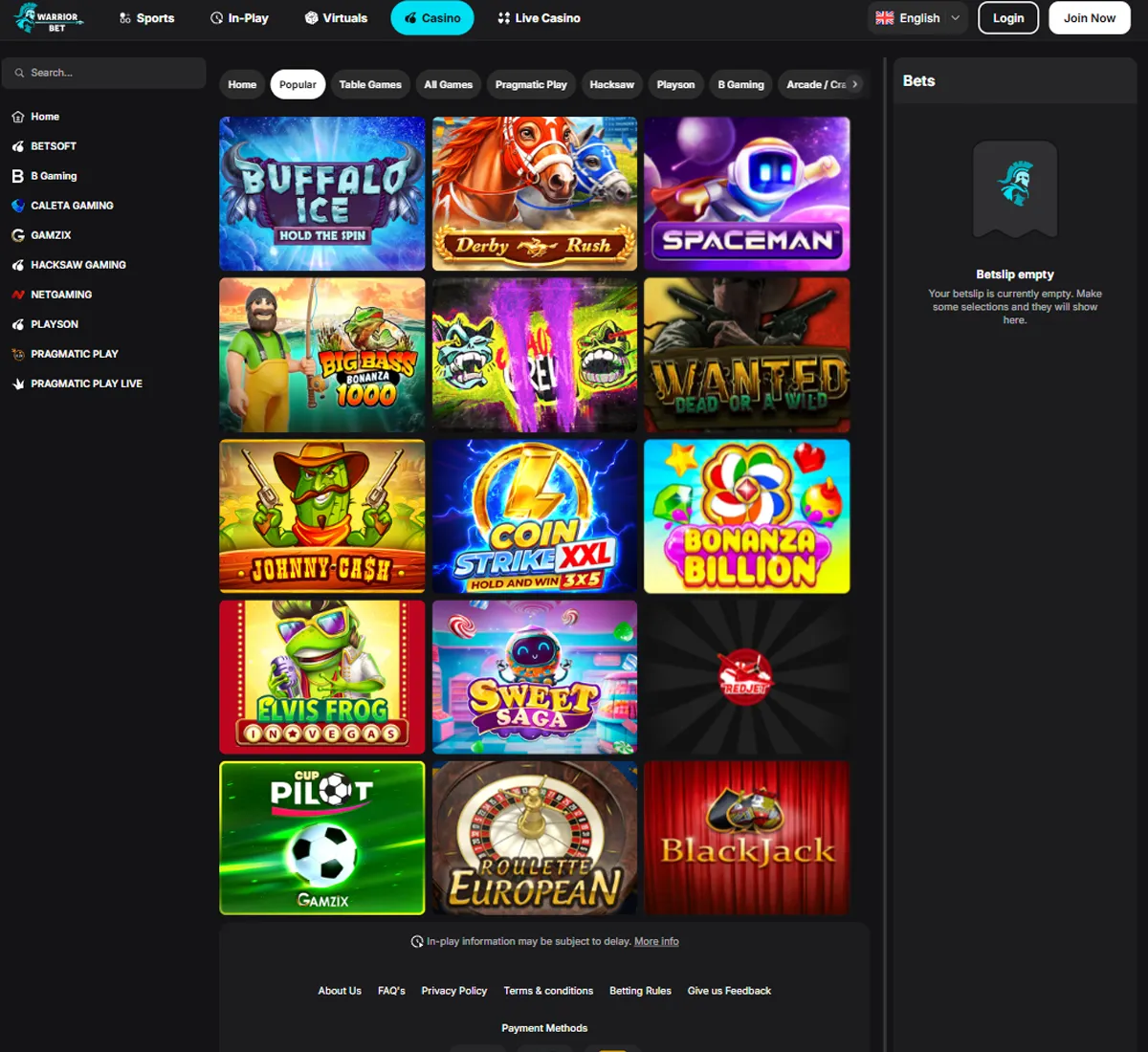Open Buffalo Ice Hold the Spin game
The width and height of the screenshot is (1148, 1052).
click(322, 194)
